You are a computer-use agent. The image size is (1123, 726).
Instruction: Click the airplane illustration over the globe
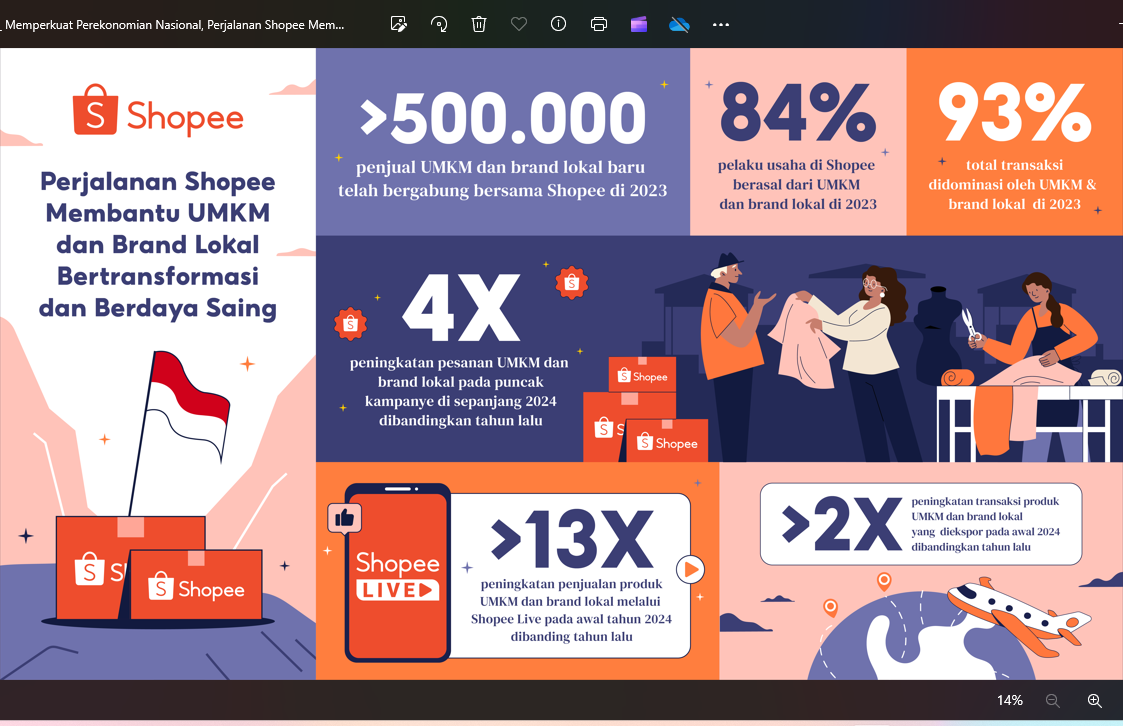1018,616
